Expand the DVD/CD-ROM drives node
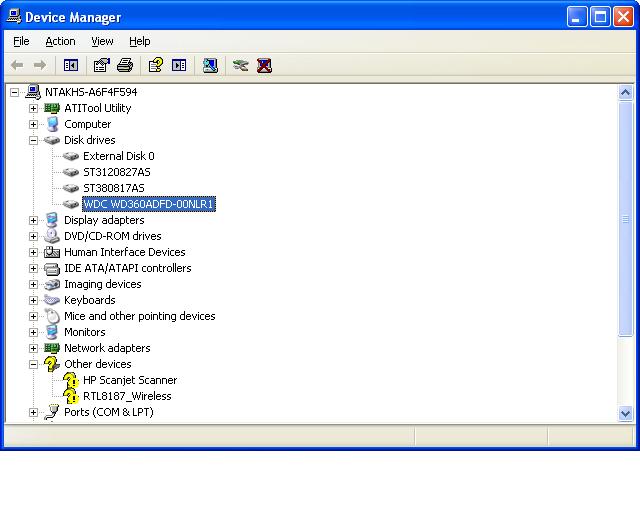Screen dimensions: 640x512 pos(33,236)
